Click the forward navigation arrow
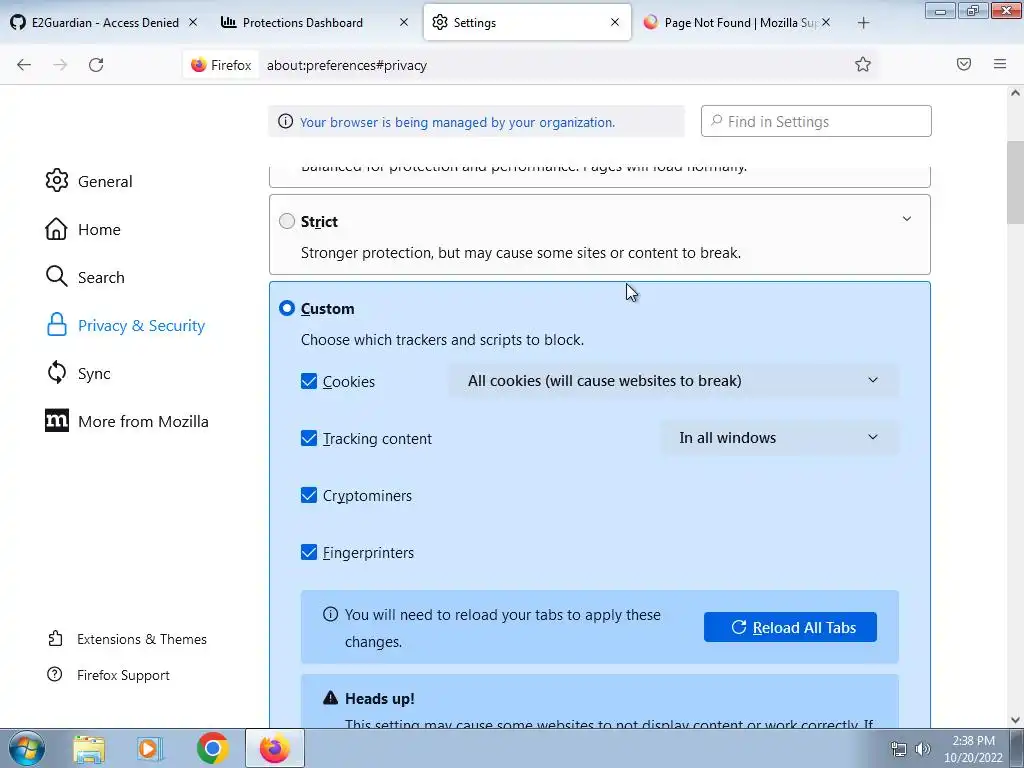 click(60, 65)
